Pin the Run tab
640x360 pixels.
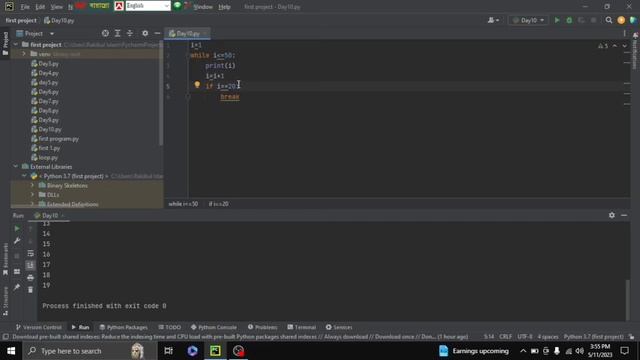(17, 287)
